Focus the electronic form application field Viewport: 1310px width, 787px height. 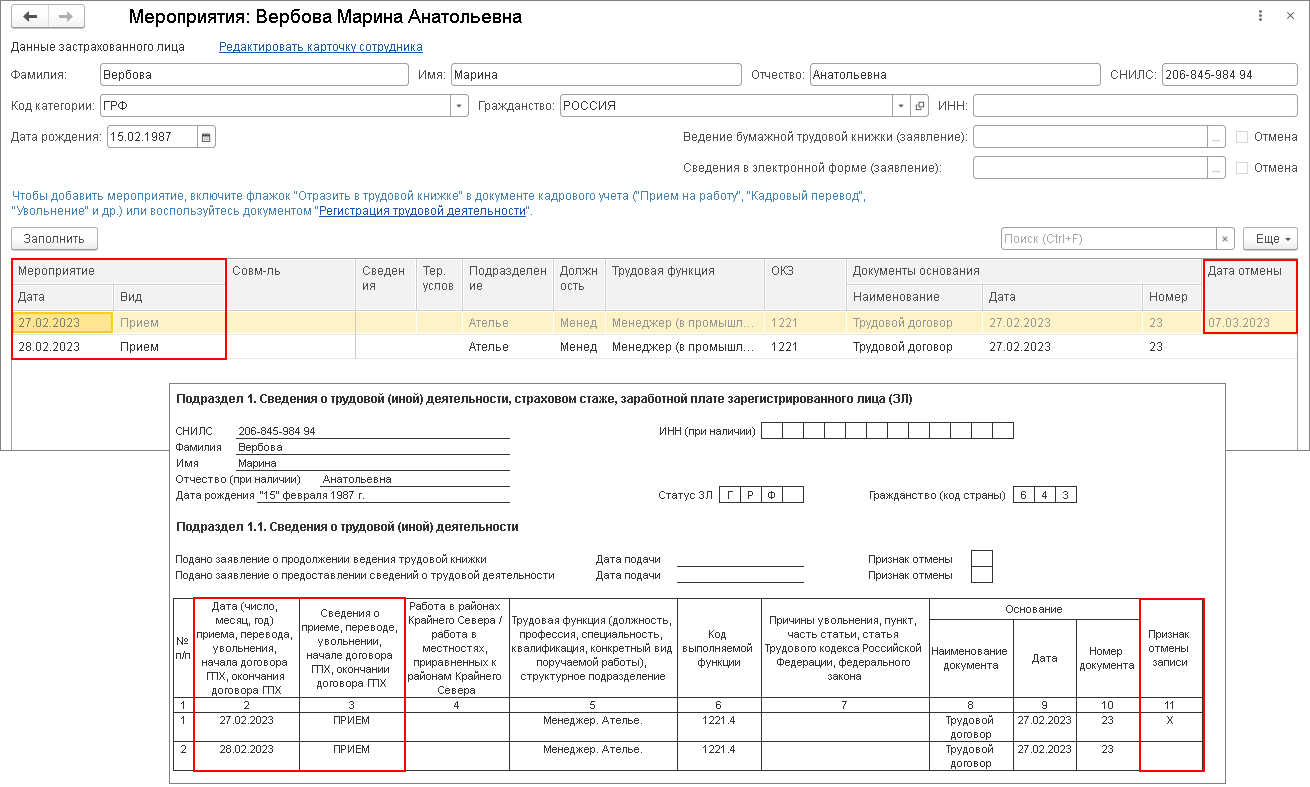[x=1090, y=168]
